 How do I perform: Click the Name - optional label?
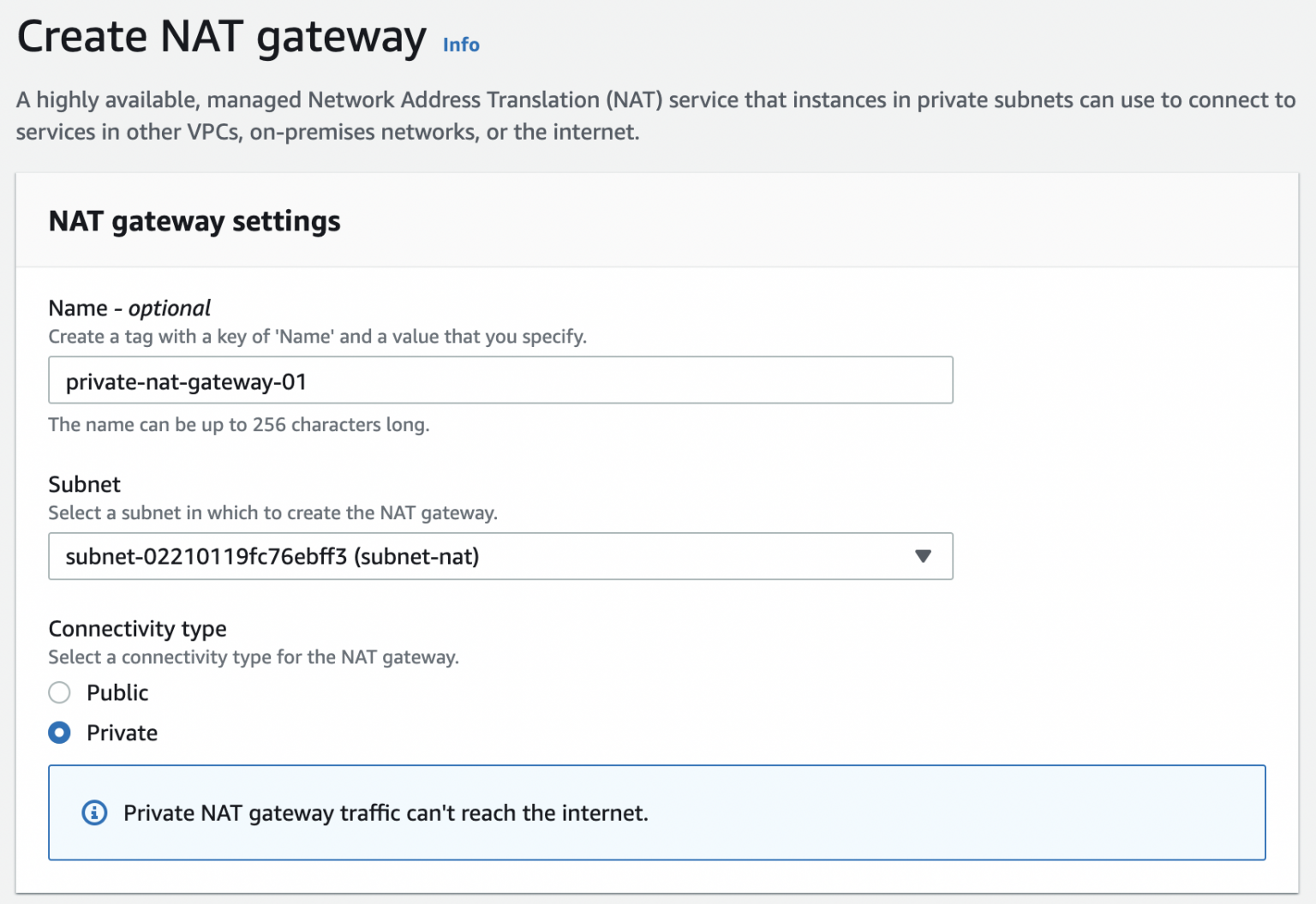[129, 308]
